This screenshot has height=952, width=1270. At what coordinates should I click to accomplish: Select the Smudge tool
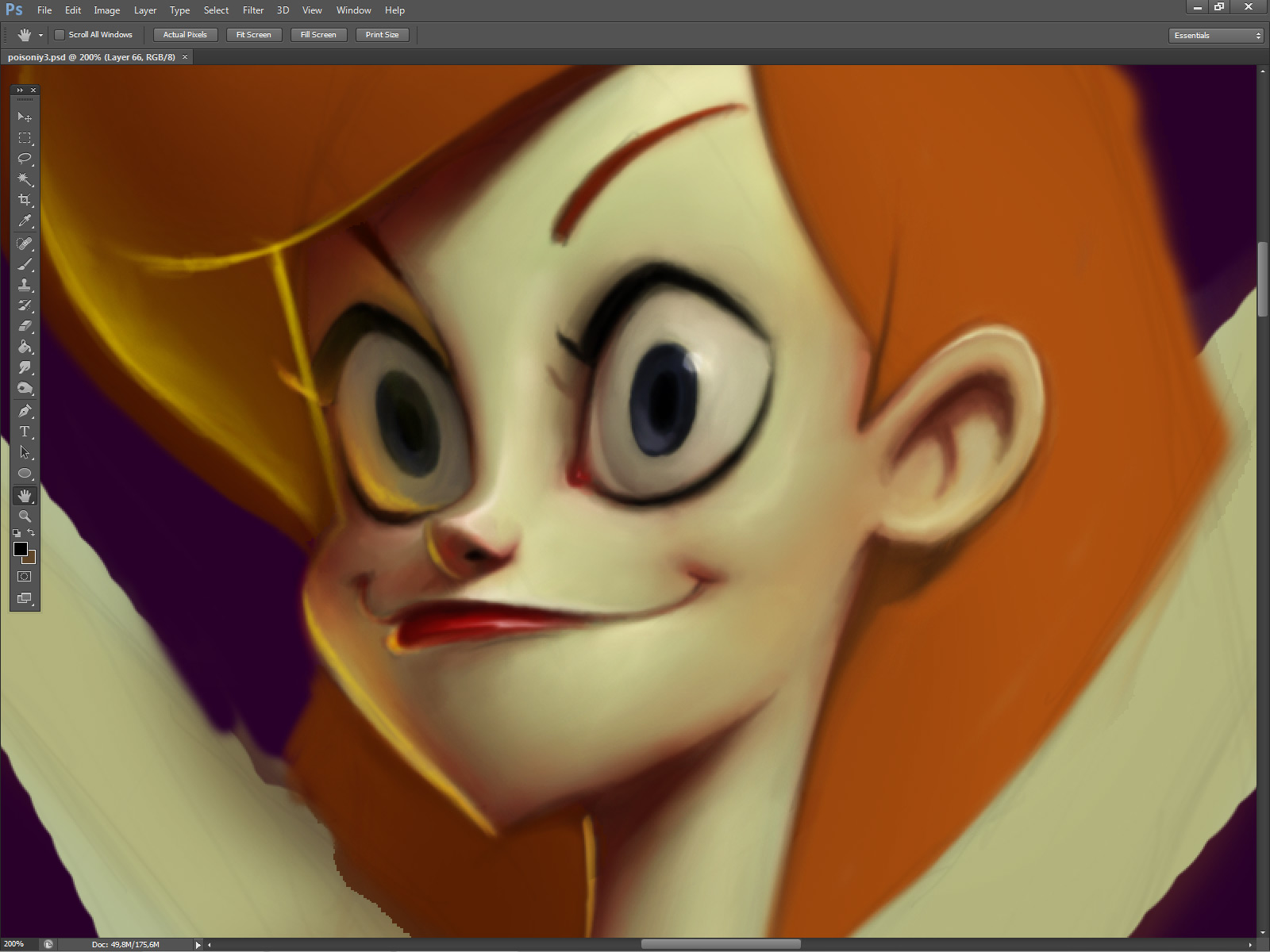tap(25, 367)
